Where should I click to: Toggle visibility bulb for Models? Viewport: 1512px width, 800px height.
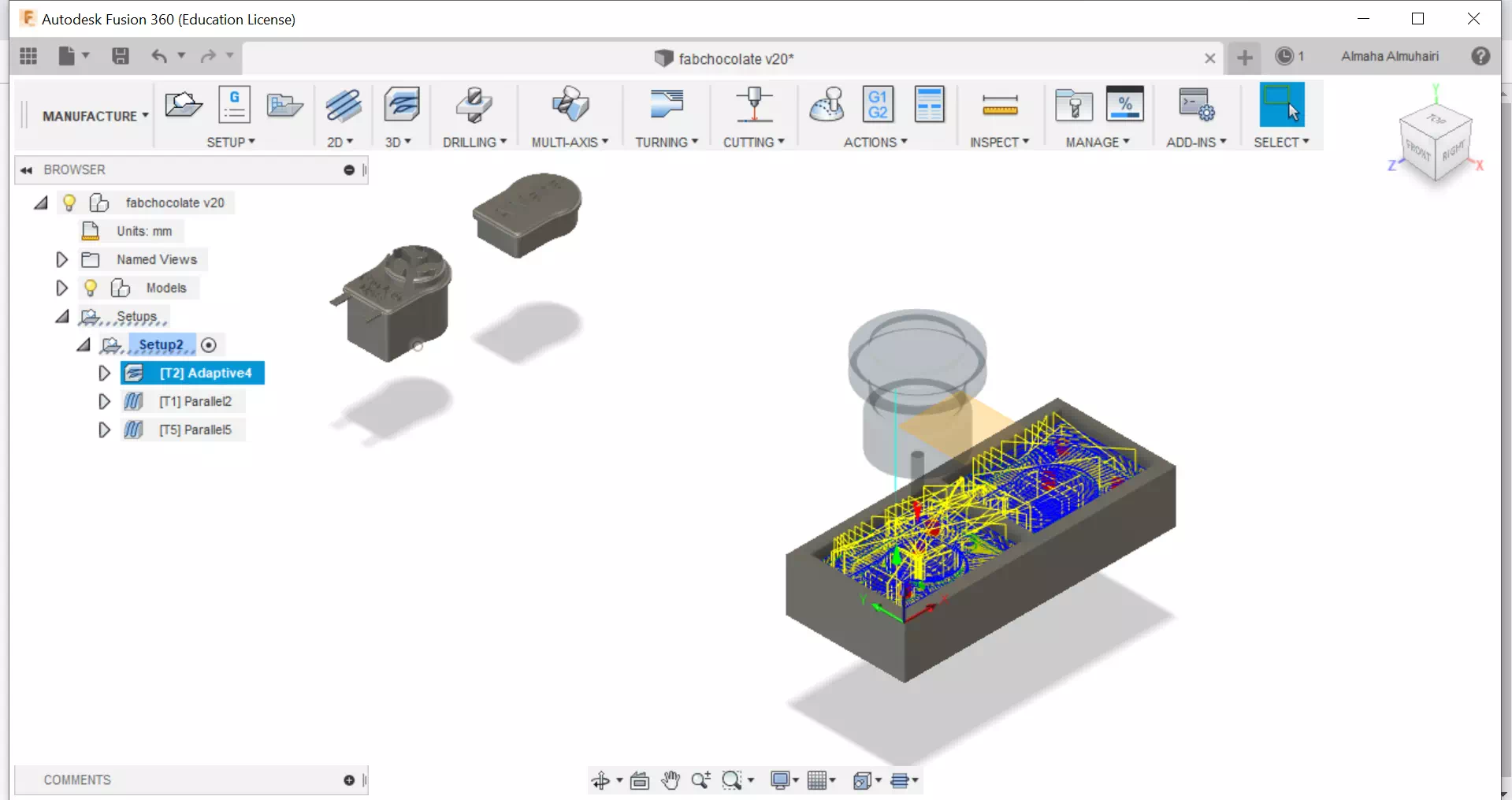[x=91, y=288]
